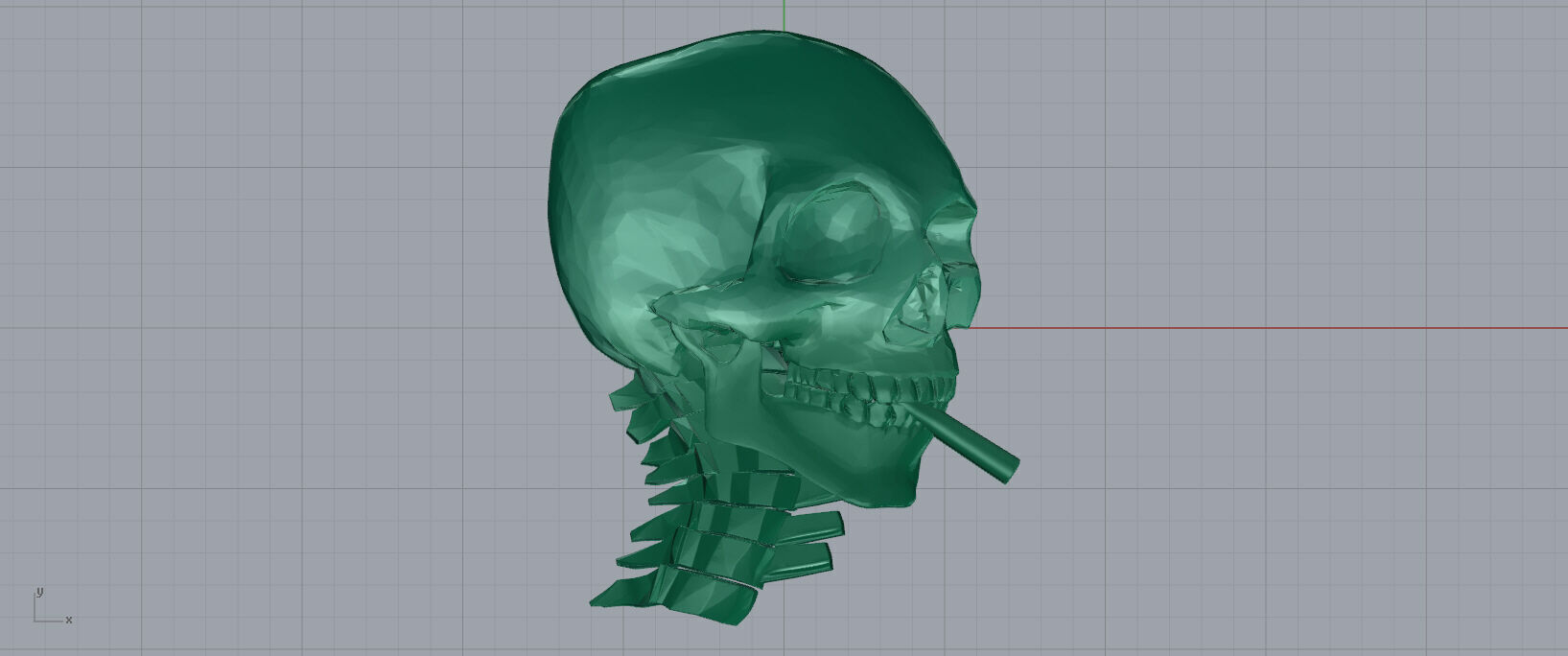Image resolution: width=1568 pixels, height=656 pixels.
Task: Click the skull's eye socket
Action: coord(834,235)
